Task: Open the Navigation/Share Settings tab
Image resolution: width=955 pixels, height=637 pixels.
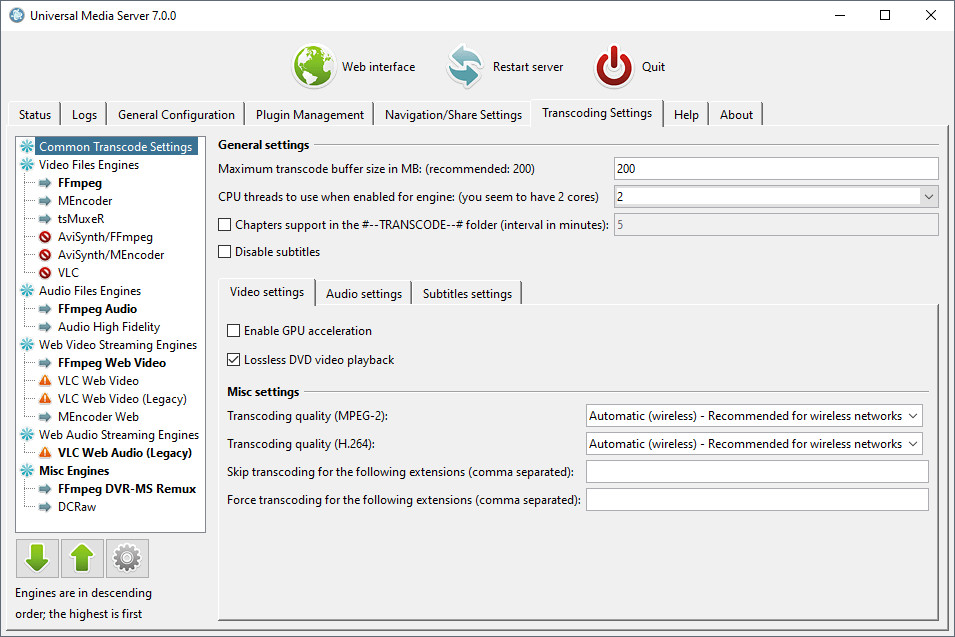Action: (x=452, y=113)
